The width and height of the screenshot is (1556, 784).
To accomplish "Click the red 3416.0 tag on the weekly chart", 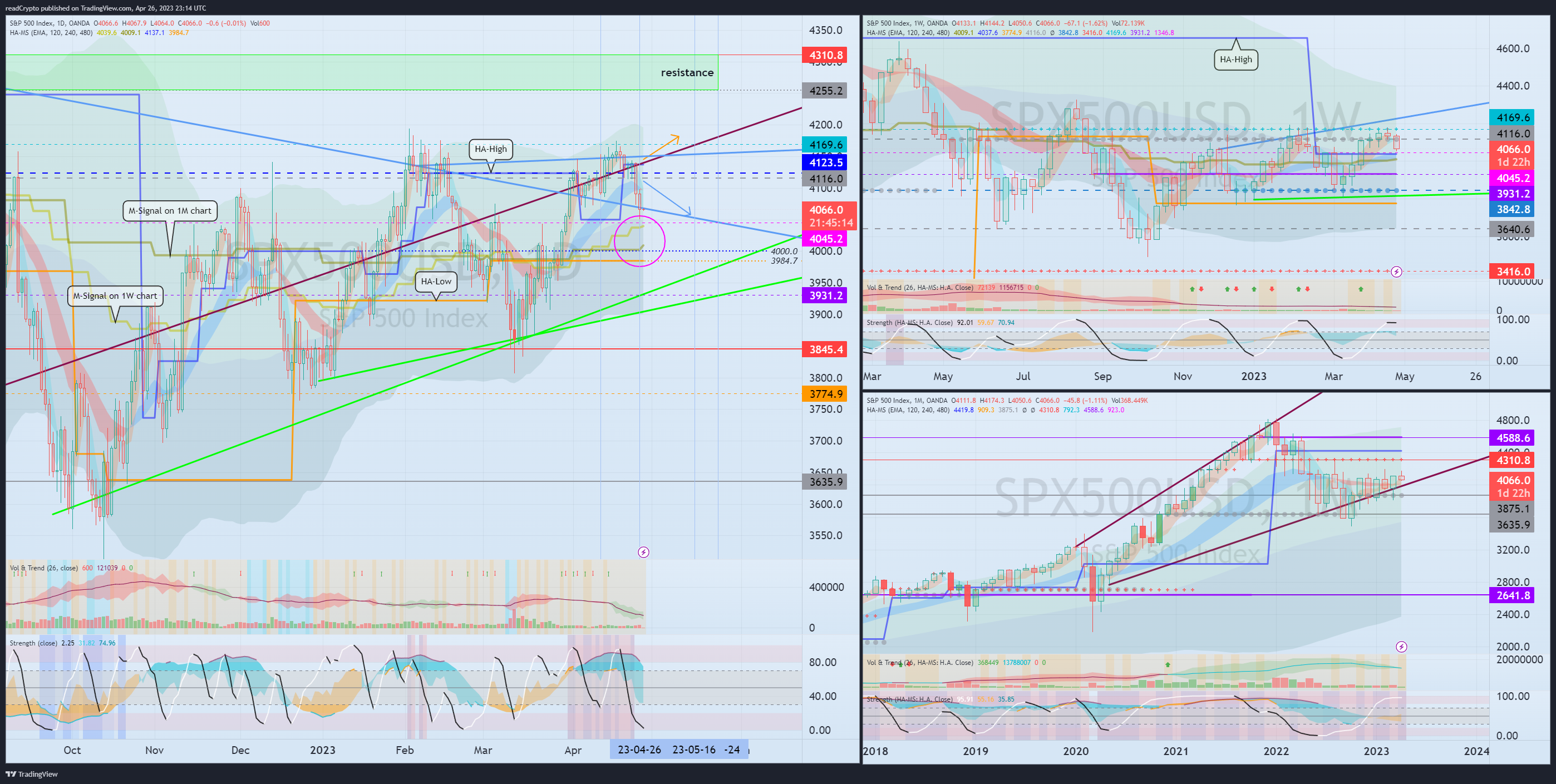I will 1513,272.
